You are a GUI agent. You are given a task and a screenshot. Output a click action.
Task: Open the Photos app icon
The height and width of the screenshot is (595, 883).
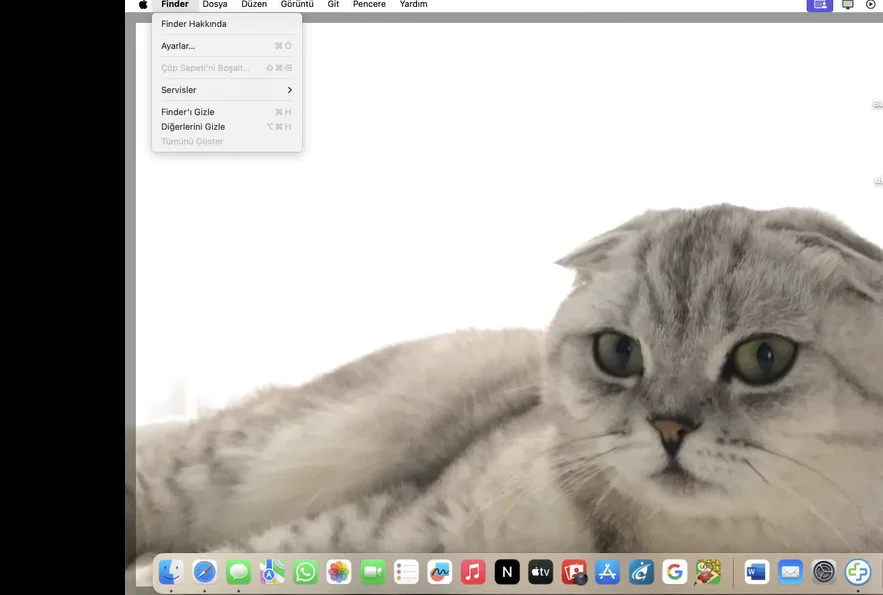coord(339,572)
